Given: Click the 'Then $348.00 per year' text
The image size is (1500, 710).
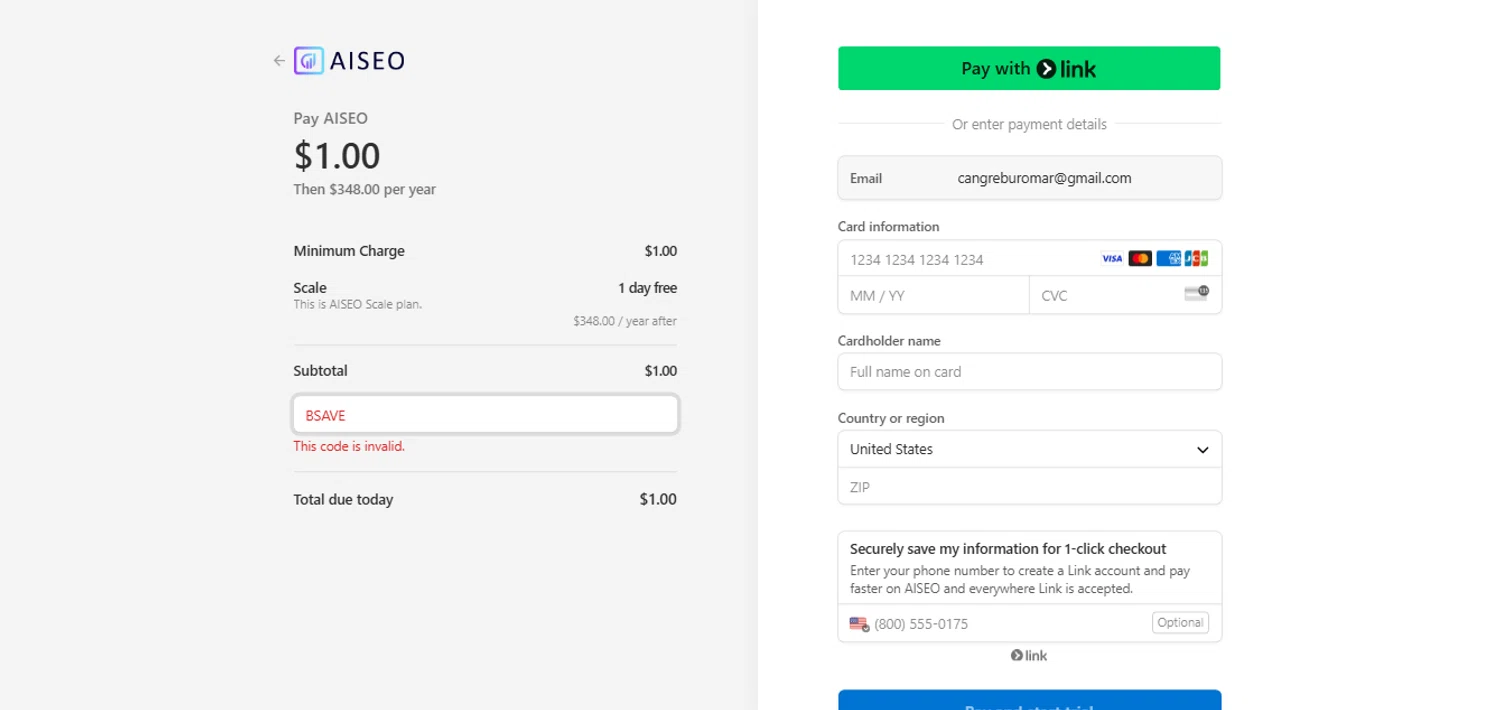Looking at the screenshot, I should click(364, 190).
